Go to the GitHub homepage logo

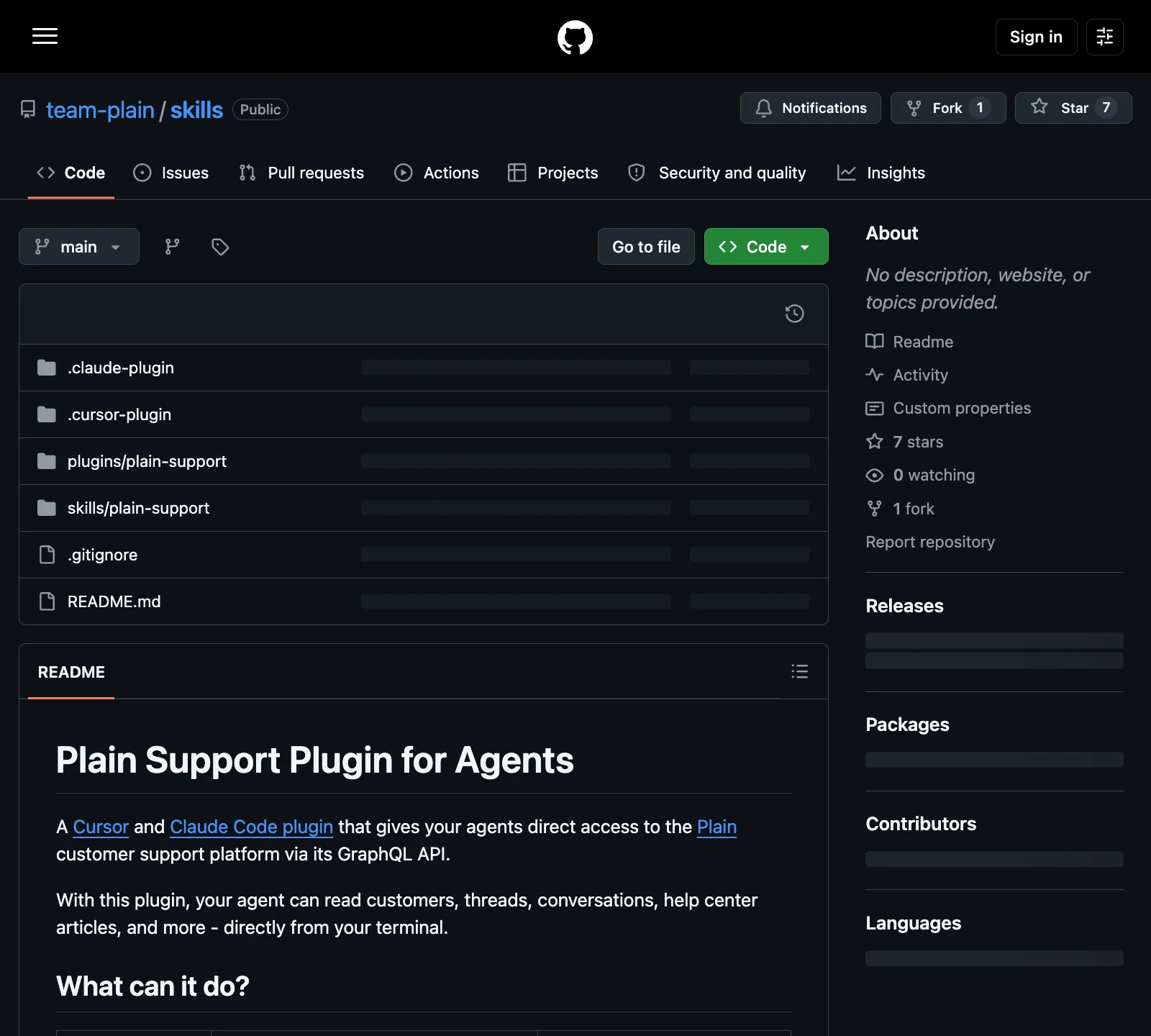tap(575, 37)
